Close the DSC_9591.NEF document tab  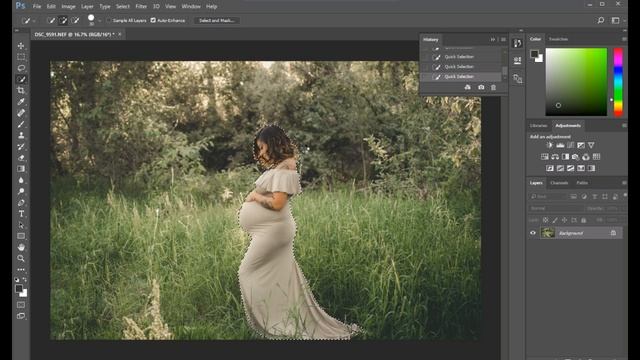[120, 34]
